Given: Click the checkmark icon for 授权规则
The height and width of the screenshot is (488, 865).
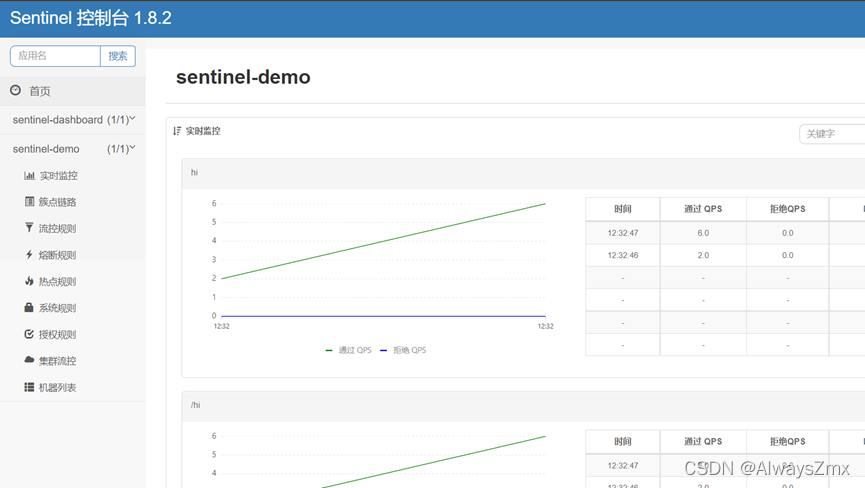Looking at the screenshot, I should click(29, 334).
